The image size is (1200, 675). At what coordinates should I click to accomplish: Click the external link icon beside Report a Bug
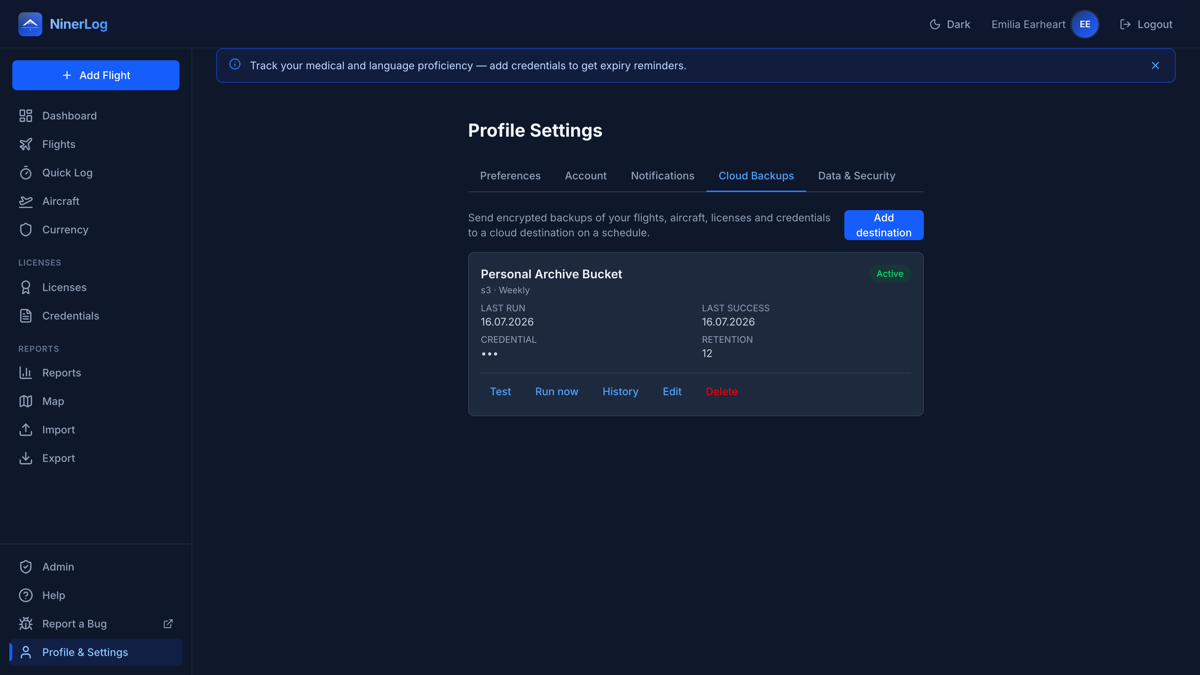tap(168, 624)
